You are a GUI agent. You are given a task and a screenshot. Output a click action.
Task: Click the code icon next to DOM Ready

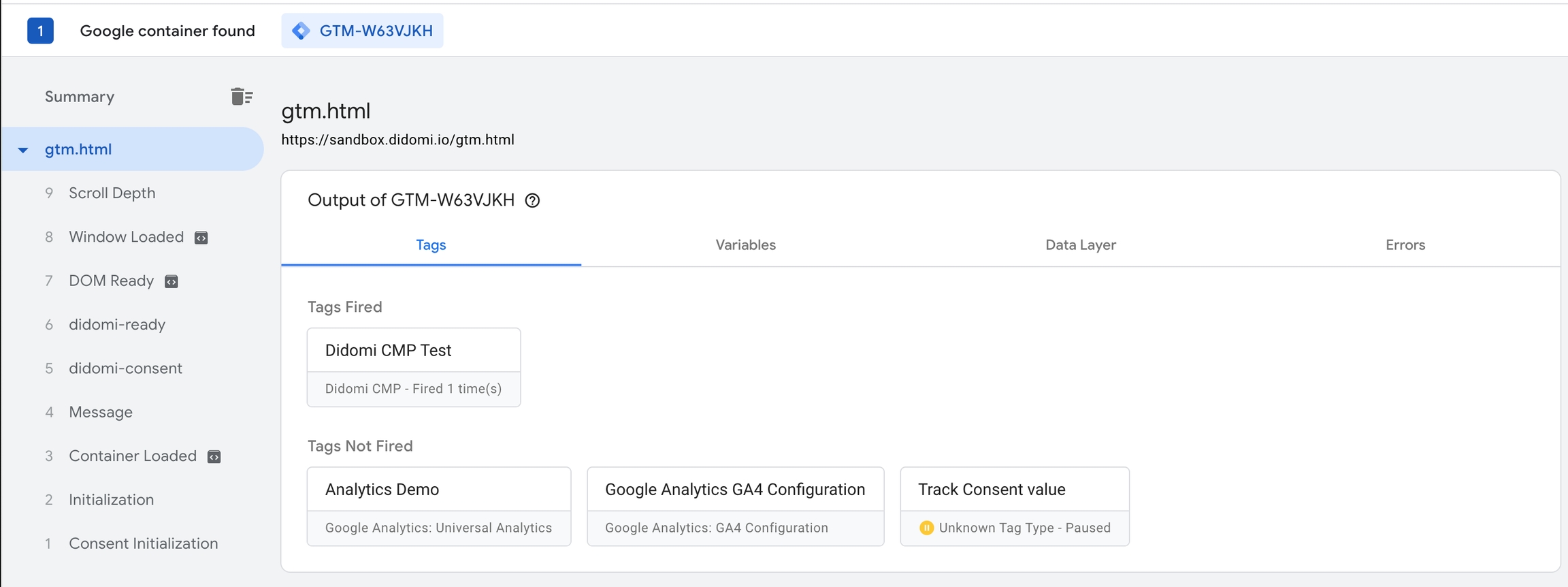tap(171, 281)
